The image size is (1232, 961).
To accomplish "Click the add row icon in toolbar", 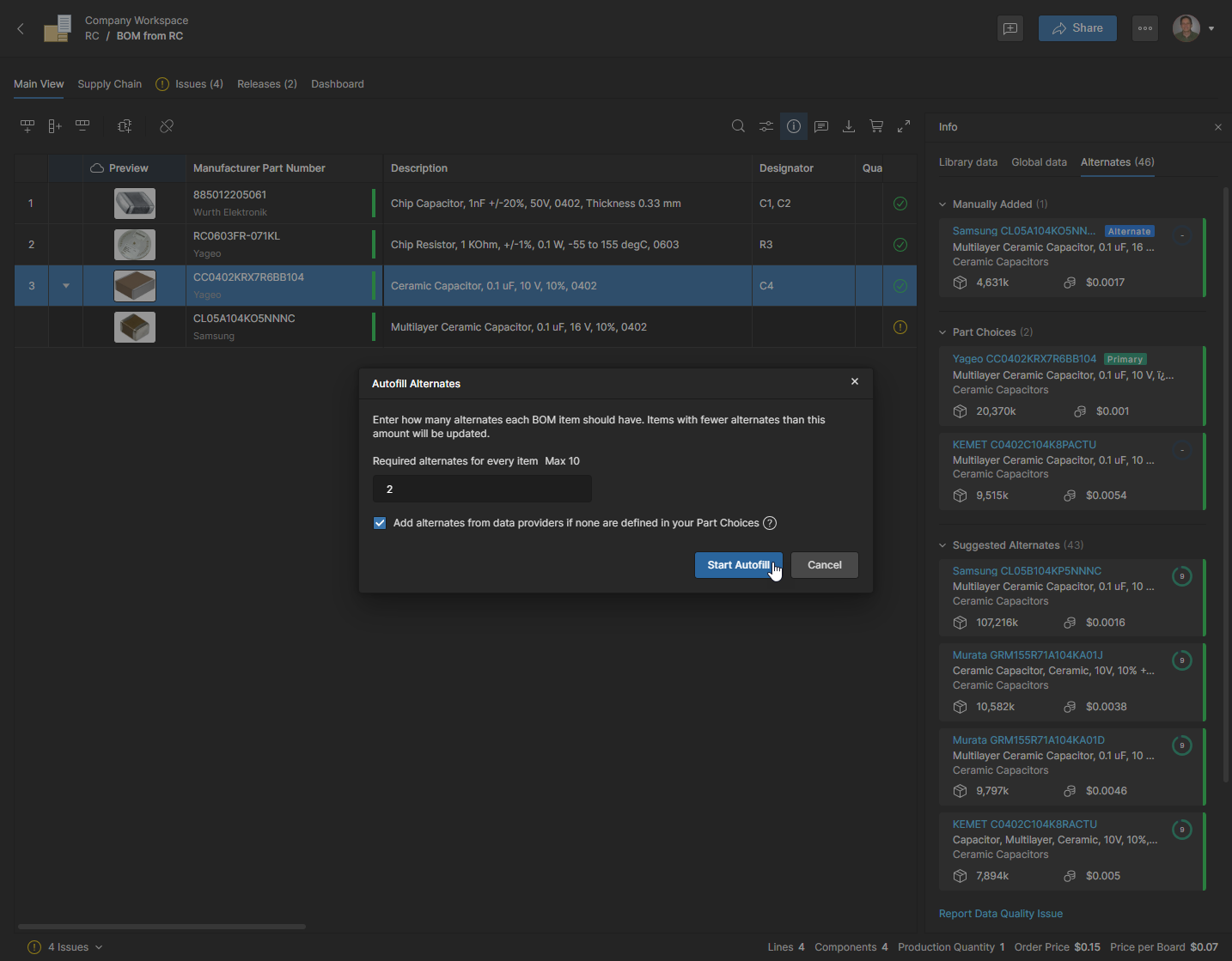I will tap(27, 126).
